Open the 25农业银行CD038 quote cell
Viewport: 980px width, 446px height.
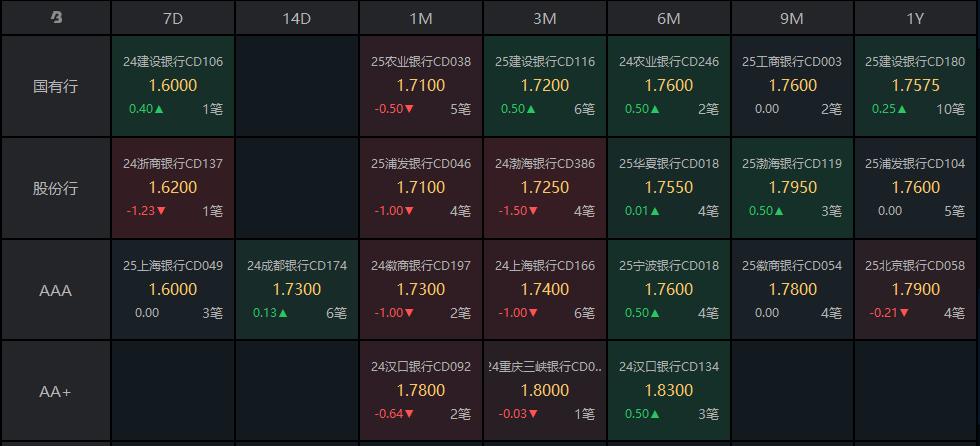[x=421, y=86]
